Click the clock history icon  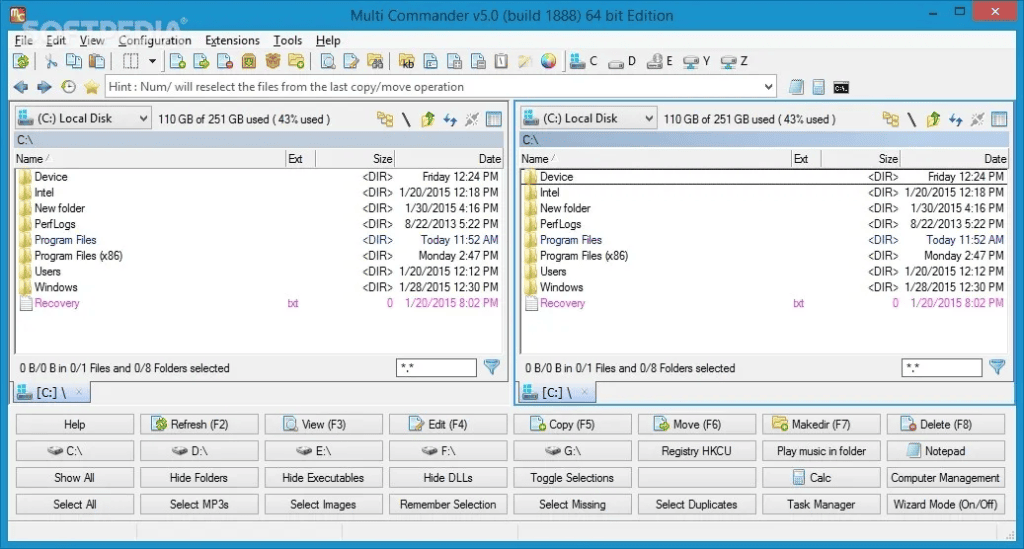pyautogui.click(x=68, y=87)
